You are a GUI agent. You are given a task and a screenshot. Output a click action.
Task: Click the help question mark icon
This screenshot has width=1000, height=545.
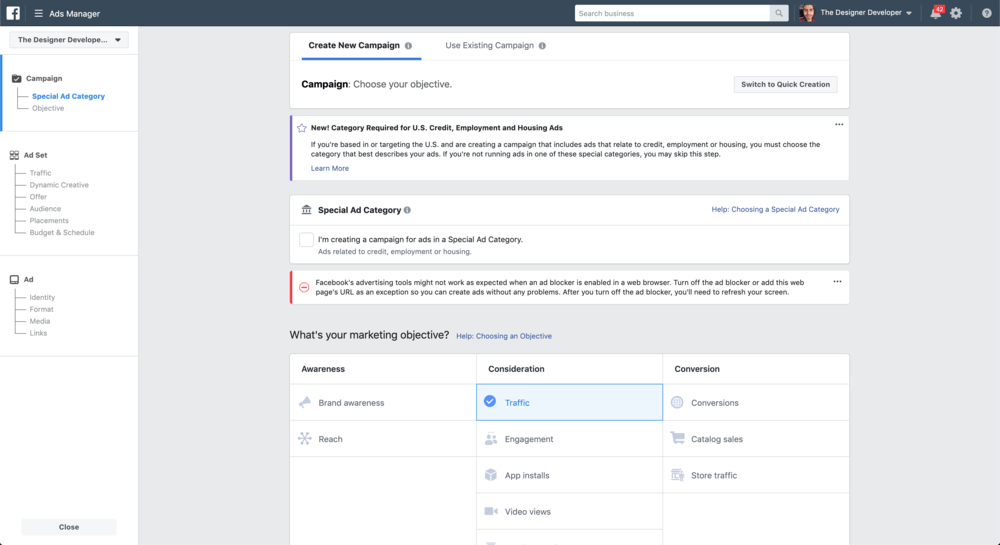(x=986, y=13)
